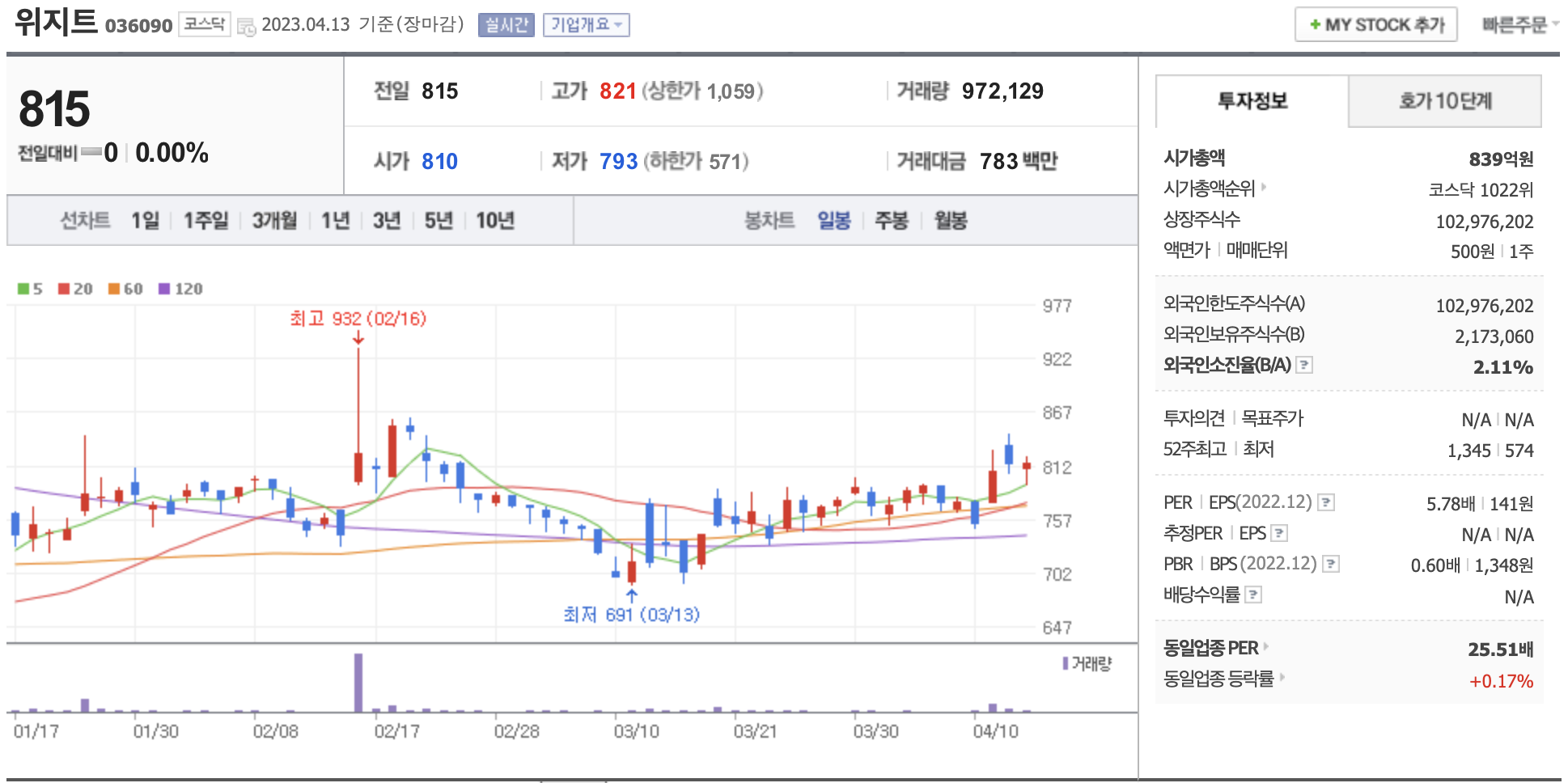
Task: Open the 빠른주문 dropdown
Action: 1519,25
